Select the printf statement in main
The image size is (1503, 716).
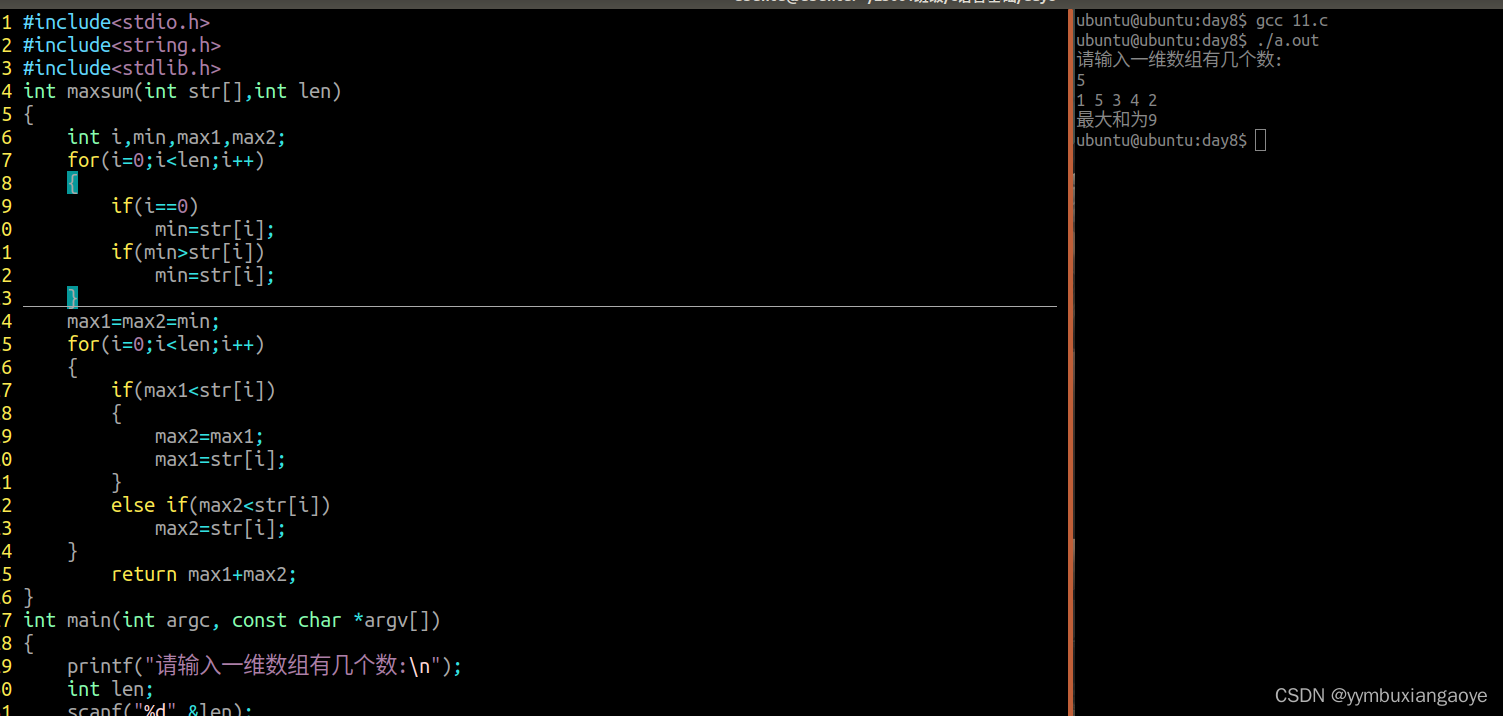click(x=260, y=665)
